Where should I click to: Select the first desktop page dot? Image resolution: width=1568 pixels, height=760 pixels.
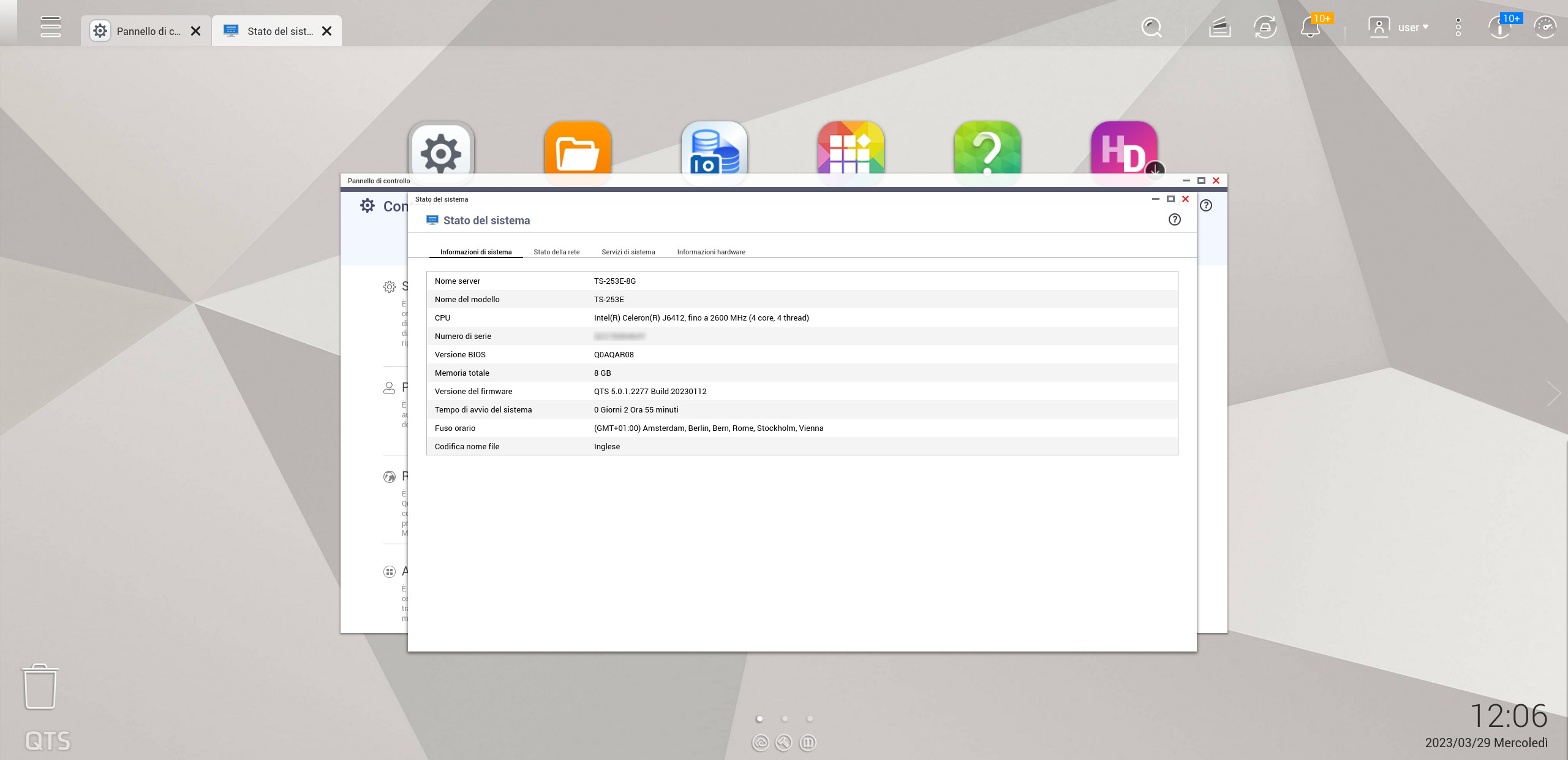[759, 718]
